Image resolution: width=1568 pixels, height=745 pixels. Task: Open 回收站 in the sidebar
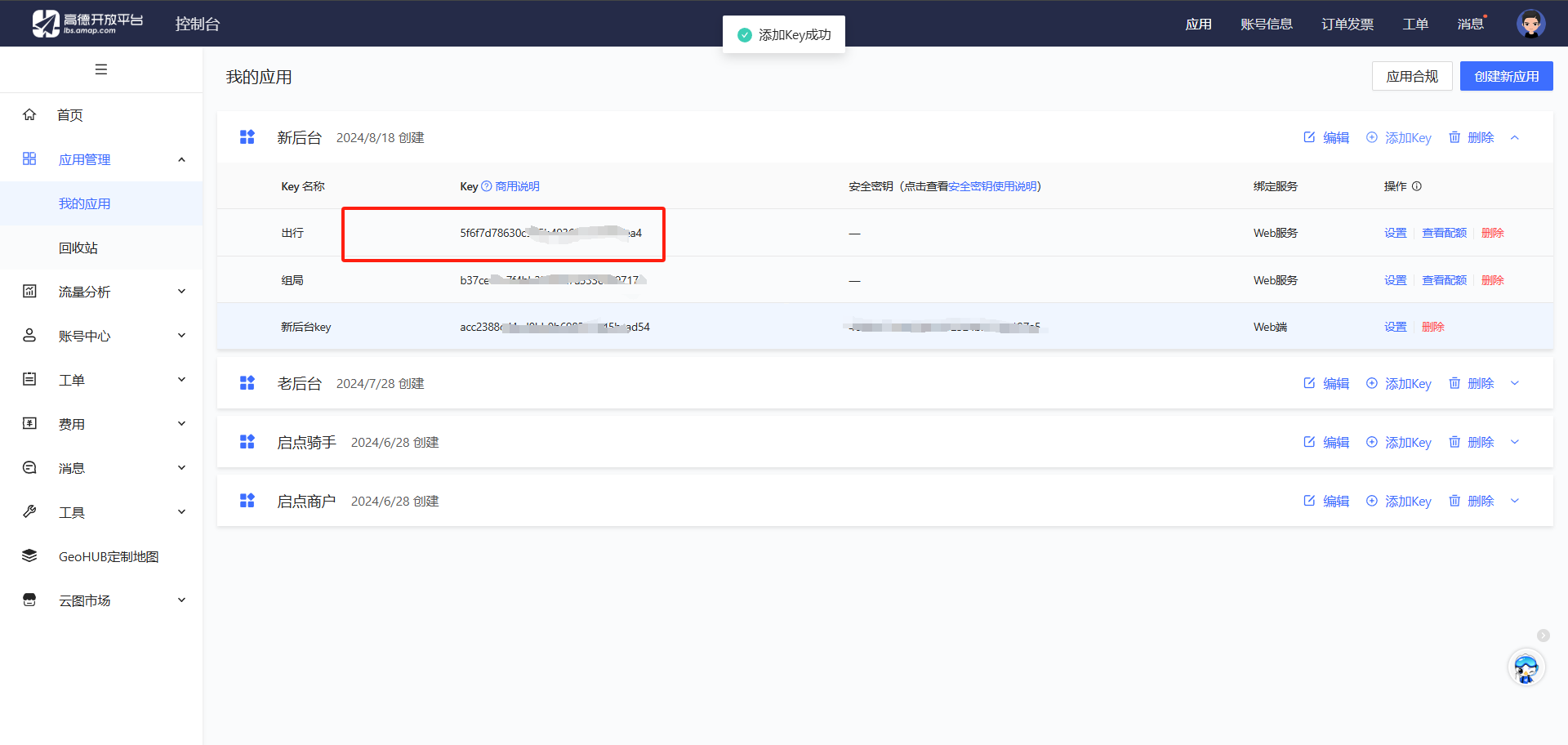click(x=78, y=248)
